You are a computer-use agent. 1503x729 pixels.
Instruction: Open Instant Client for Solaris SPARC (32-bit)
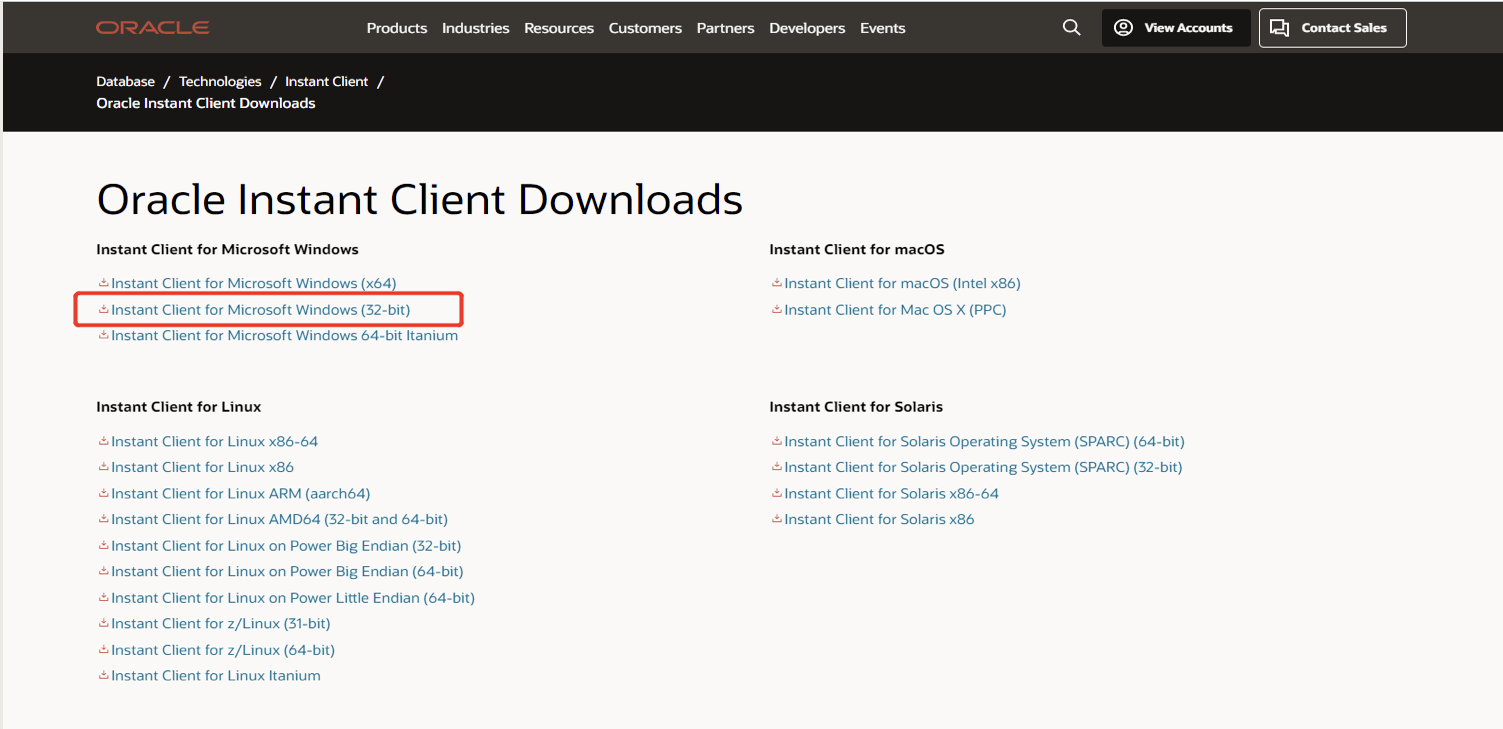click(x=982, y=467)
